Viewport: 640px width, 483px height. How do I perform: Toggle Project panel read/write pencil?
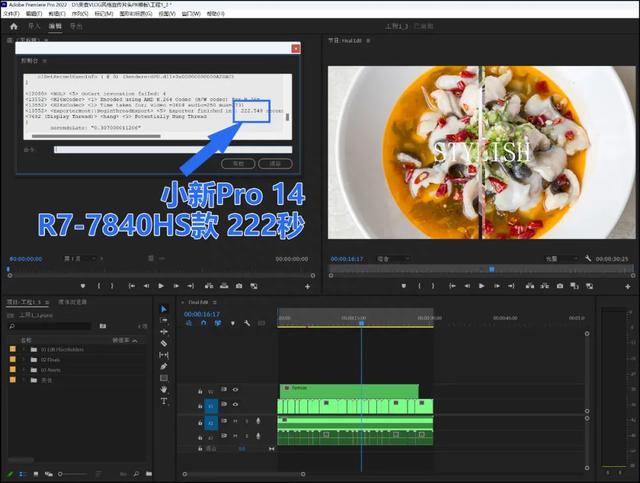click(10, 474)
